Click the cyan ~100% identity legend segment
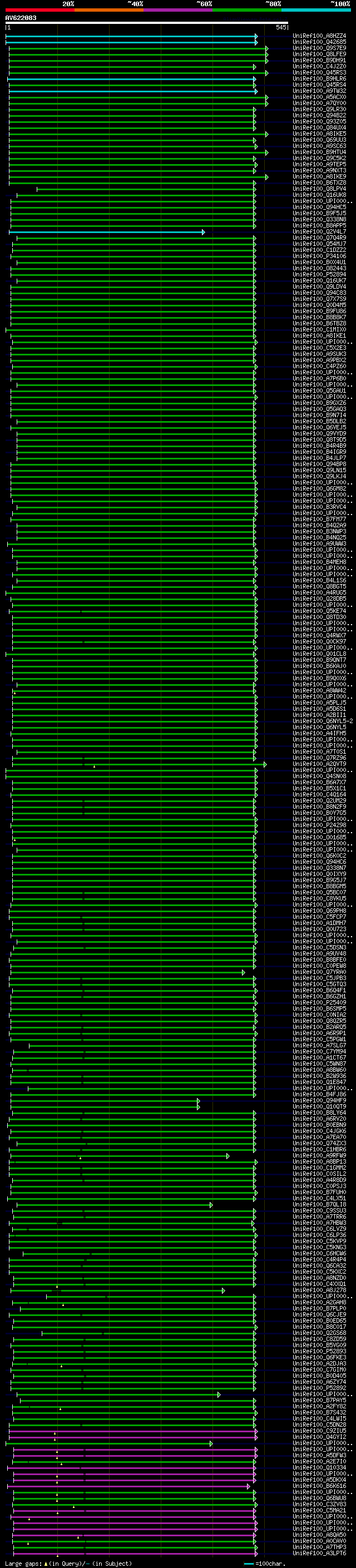Viewport: 356px width, 1568px height. [x=317, y=10]
